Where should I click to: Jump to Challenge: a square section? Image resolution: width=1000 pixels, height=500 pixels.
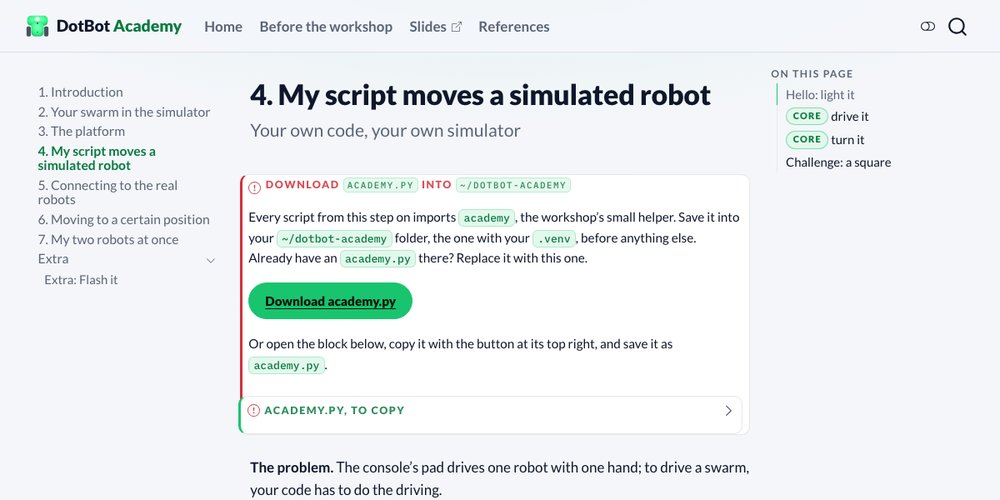tap(838, 162)
